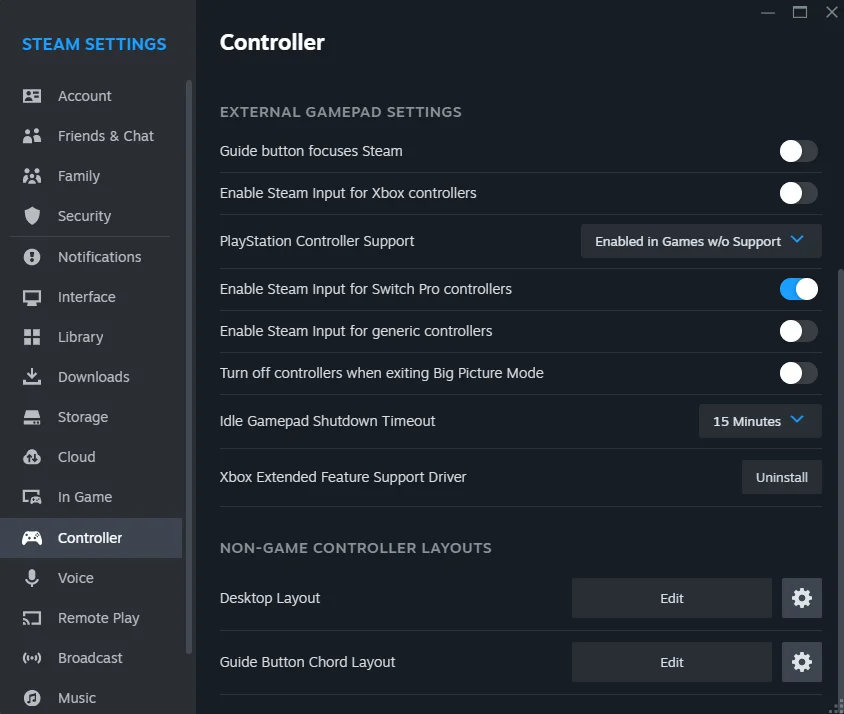Click the Music note icon

tap(32, 698)
